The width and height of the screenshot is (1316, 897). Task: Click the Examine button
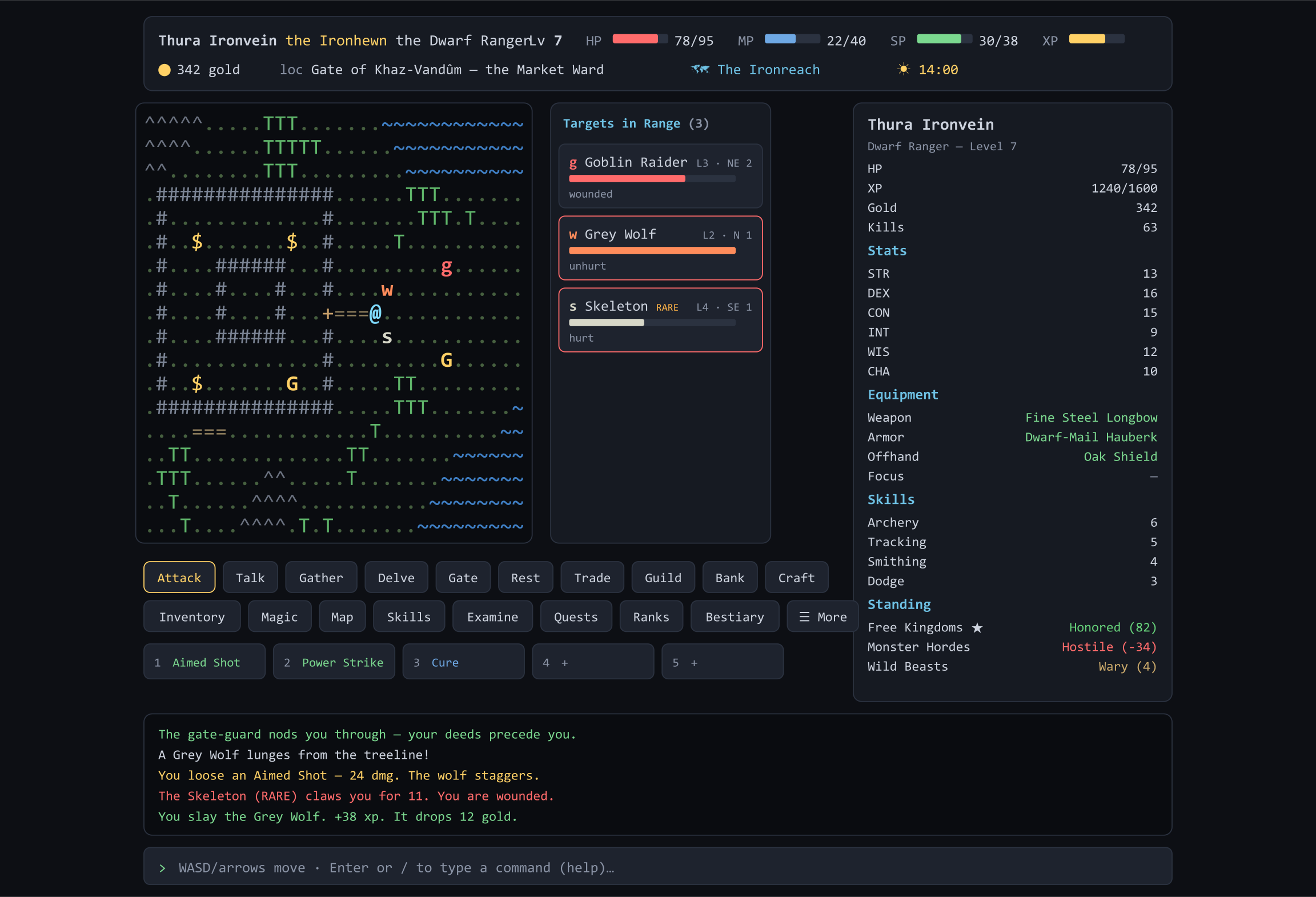(492, 616)
